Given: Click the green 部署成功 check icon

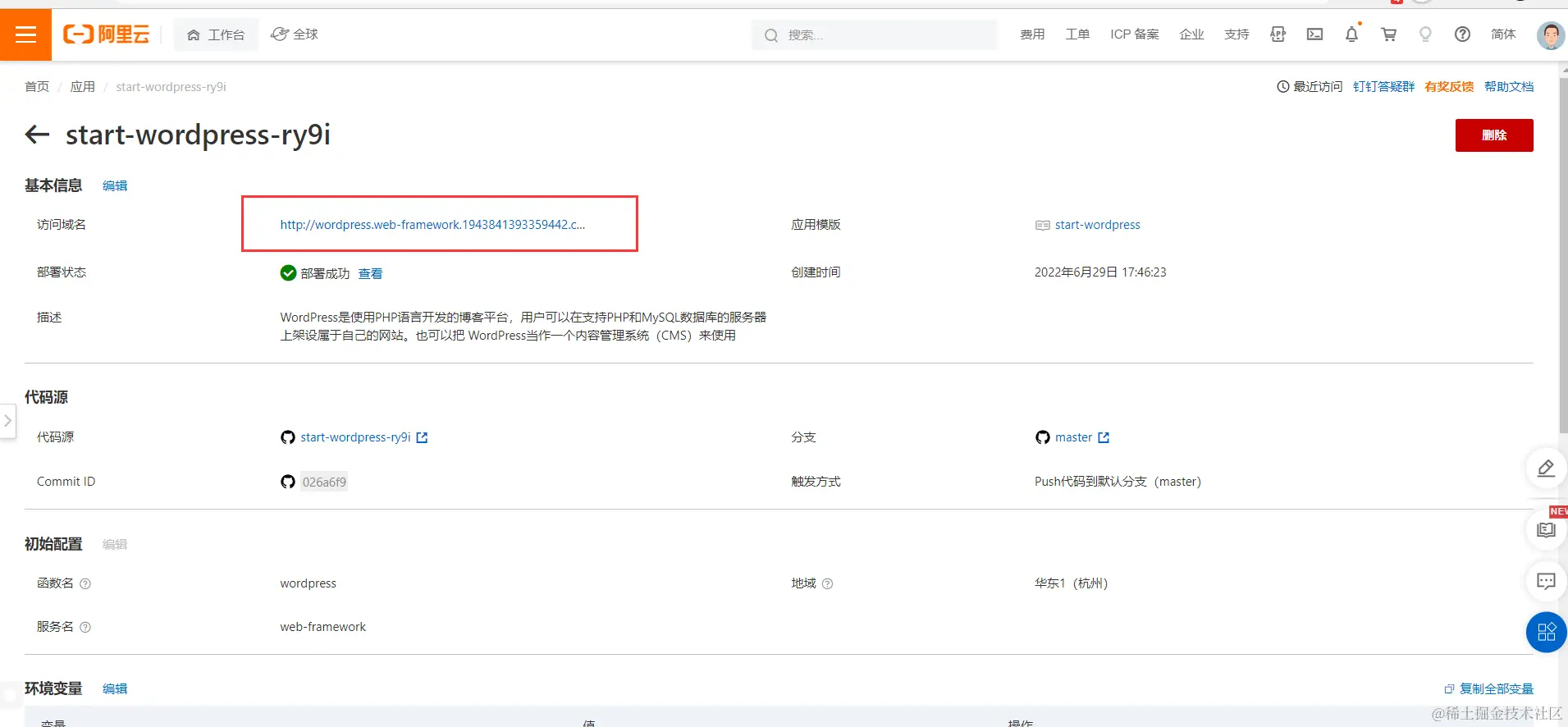Looking at the screenshot, I should pyautogui.click(x=288, y=273).
